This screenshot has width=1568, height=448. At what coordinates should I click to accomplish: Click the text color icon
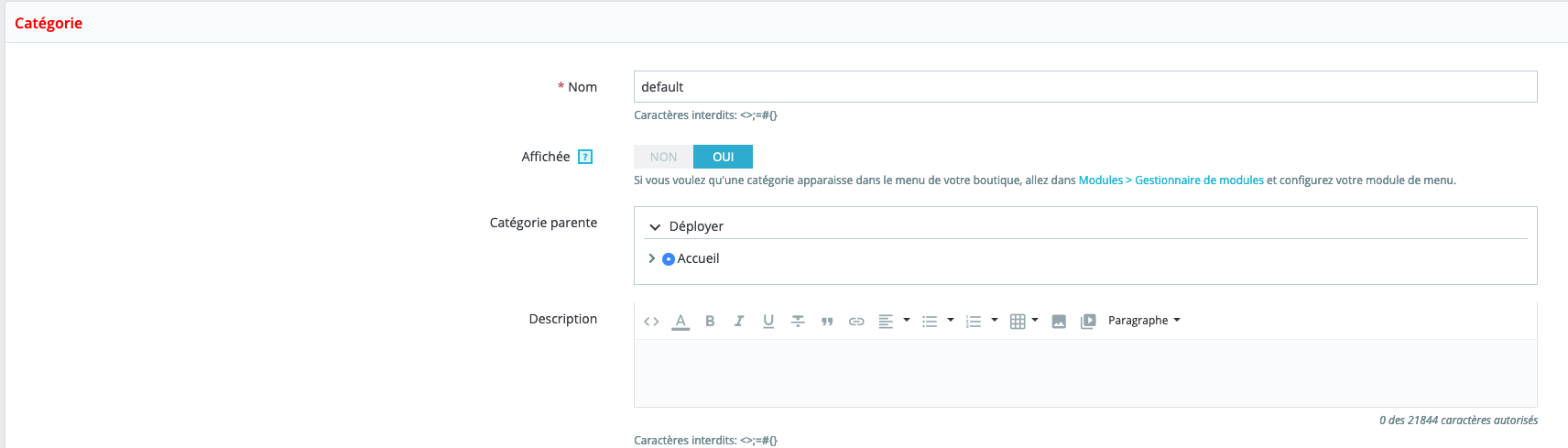point(681,322)
